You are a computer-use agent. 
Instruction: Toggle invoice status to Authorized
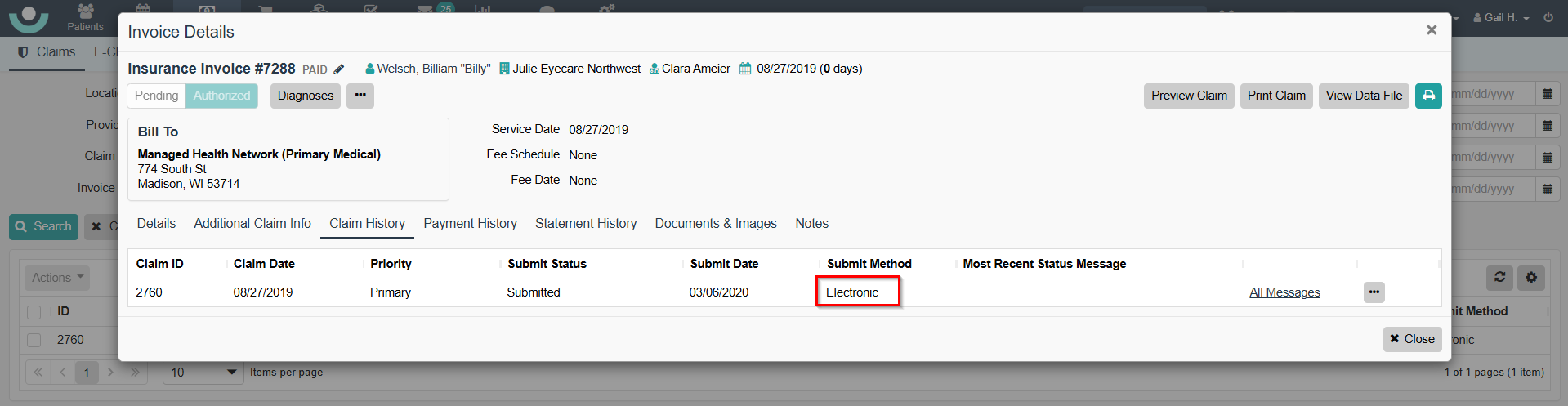pos(221,96)
